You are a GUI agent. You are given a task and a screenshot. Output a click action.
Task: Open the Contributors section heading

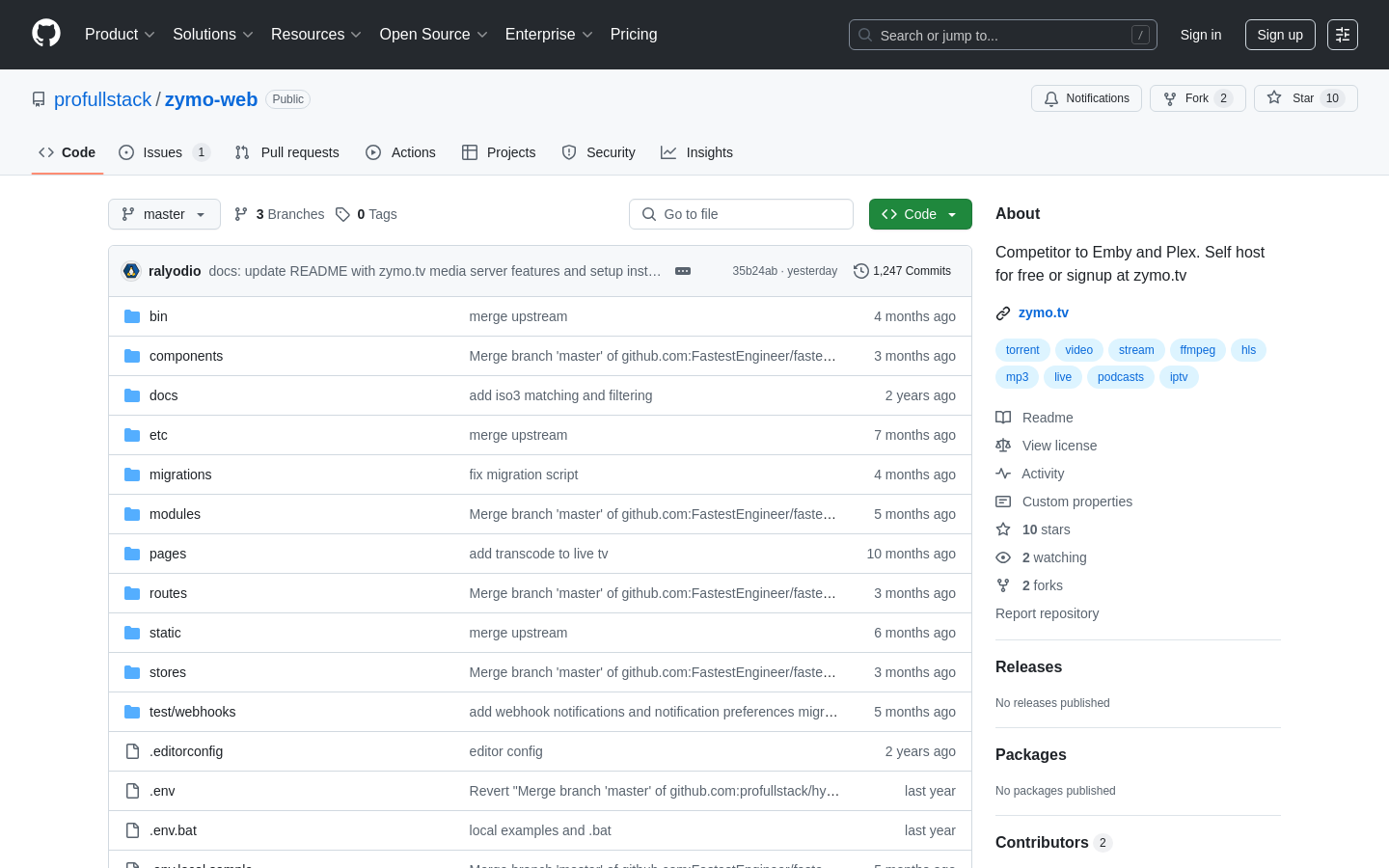click(x=1053, y=842)
